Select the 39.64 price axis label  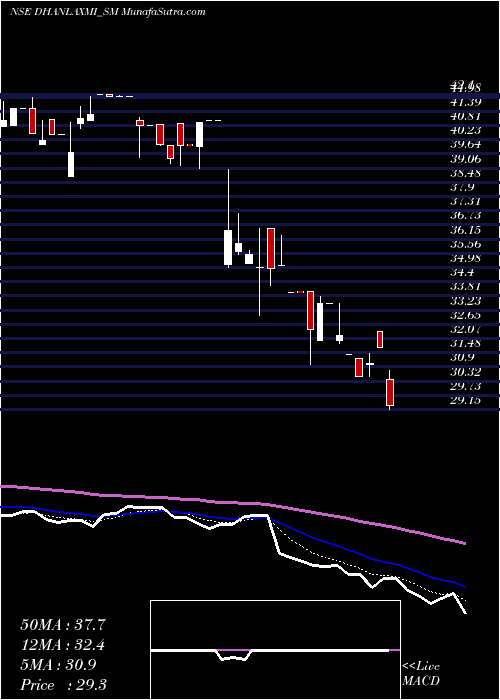pyautogui.click(x=467, y=145)
